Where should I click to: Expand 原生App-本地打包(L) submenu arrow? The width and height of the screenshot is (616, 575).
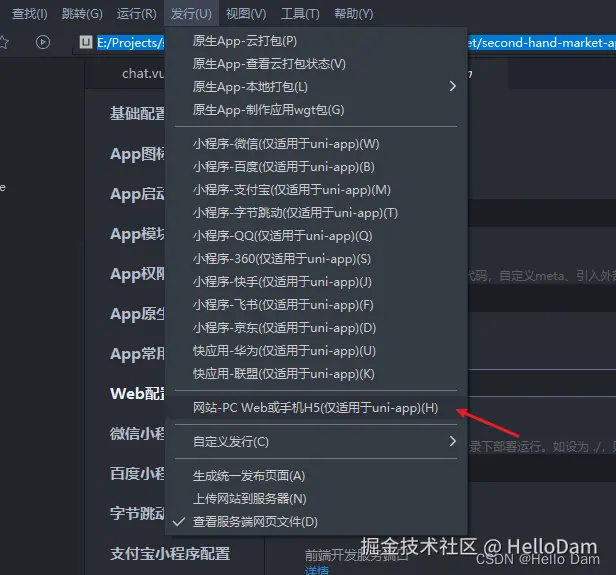point(453,86)
